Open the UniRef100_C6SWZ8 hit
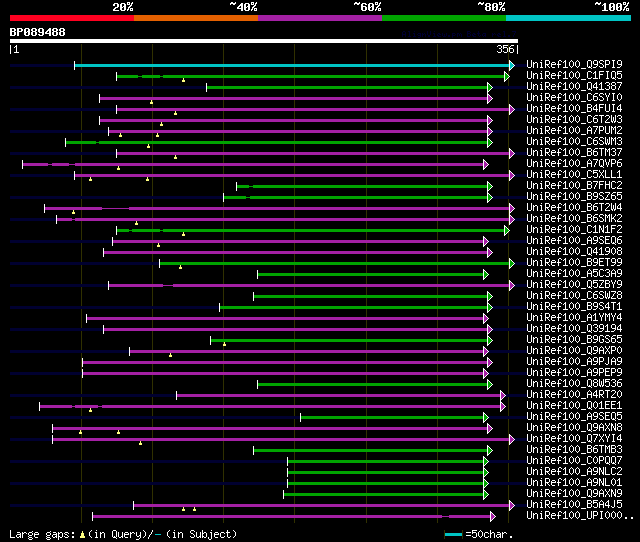Screen dimensions: 640x542 [574, 296]
